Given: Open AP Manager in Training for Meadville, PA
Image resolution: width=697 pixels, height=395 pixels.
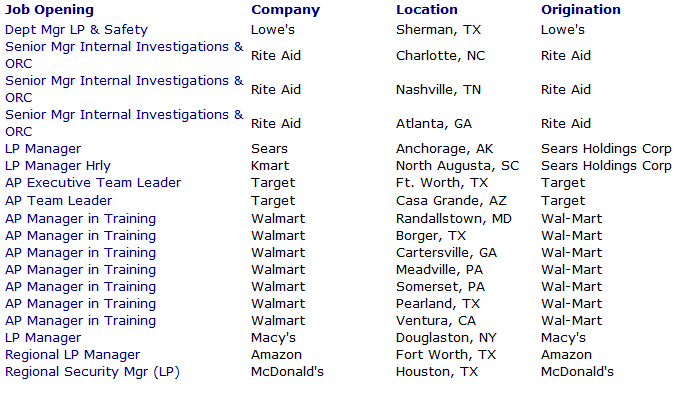Looking at the screenshot, I should (80, 270).
